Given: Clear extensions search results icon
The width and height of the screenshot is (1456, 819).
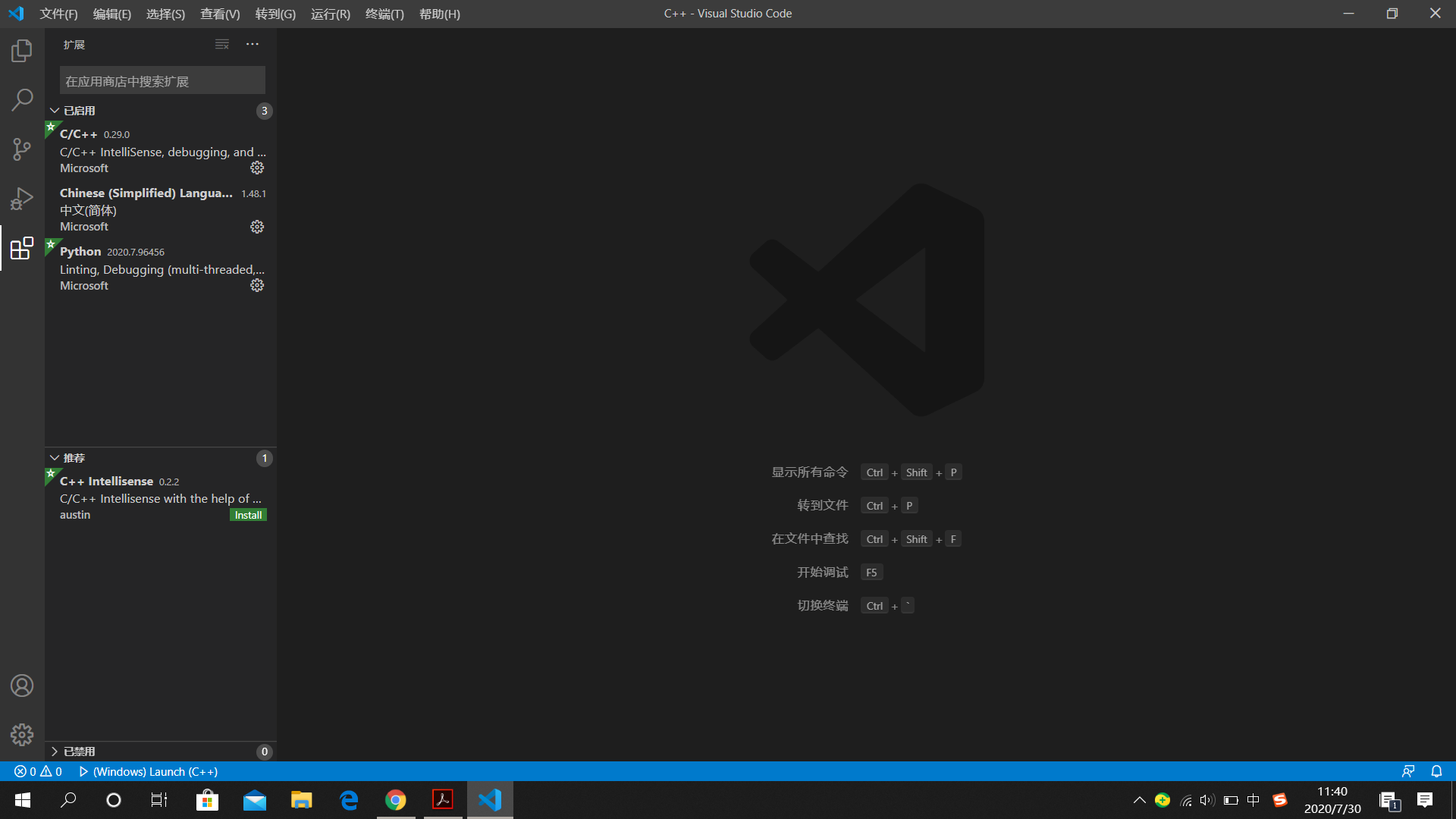Looking at the screenshot, I should point(221,45).
